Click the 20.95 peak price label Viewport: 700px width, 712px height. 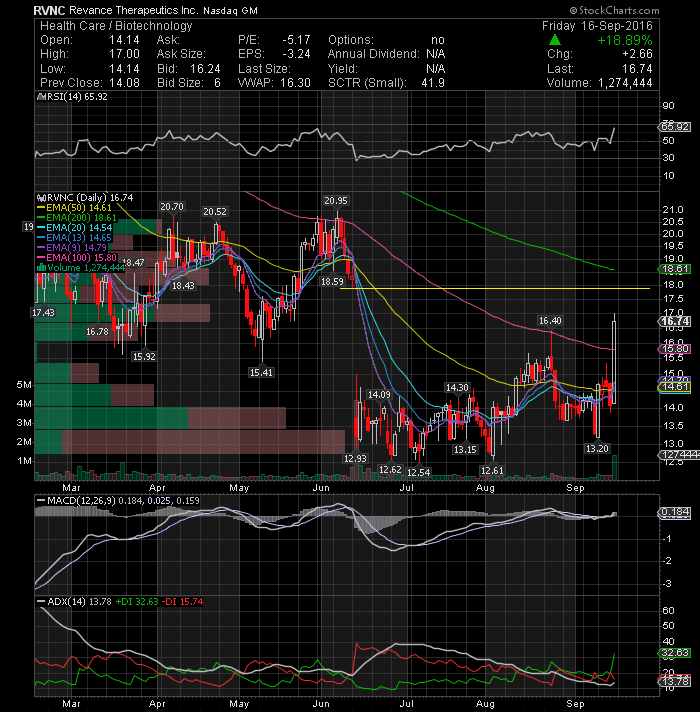(336, 200)
